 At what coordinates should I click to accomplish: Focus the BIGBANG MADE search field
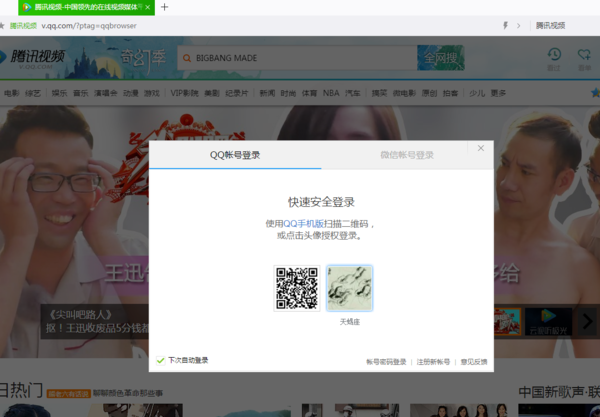[x=297, y=58]
